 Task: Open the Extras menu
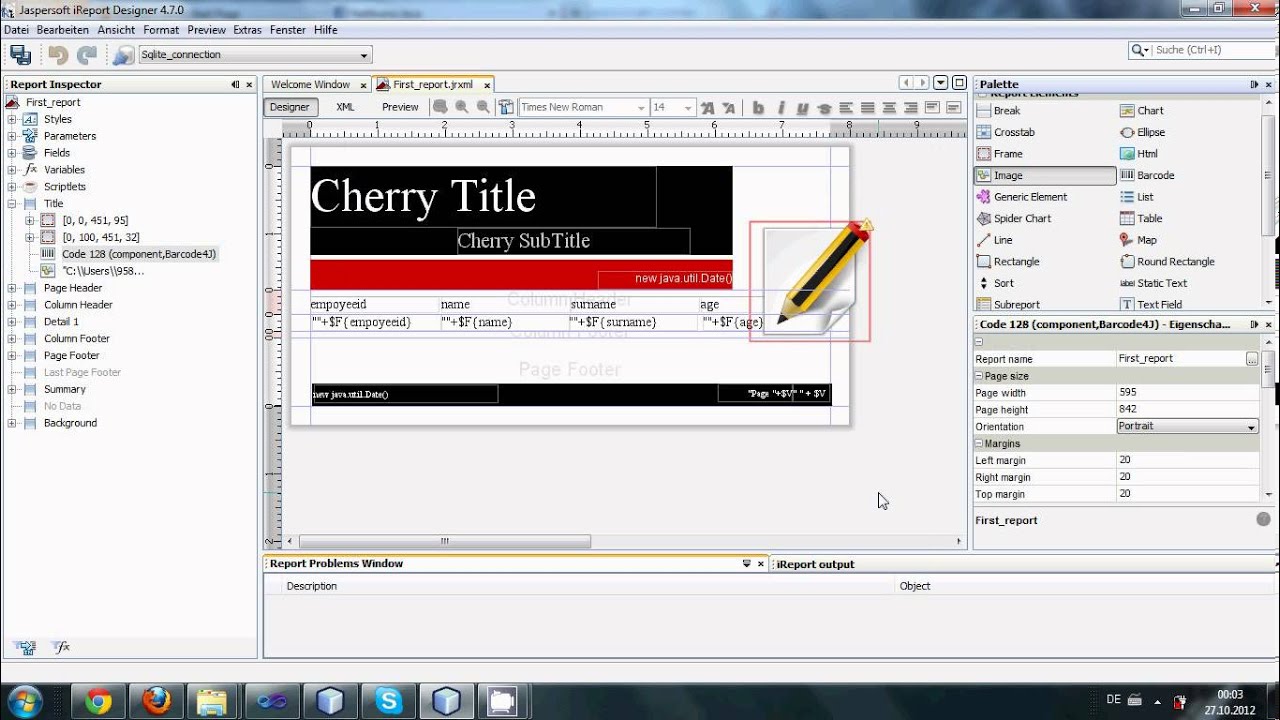(247, 30)
